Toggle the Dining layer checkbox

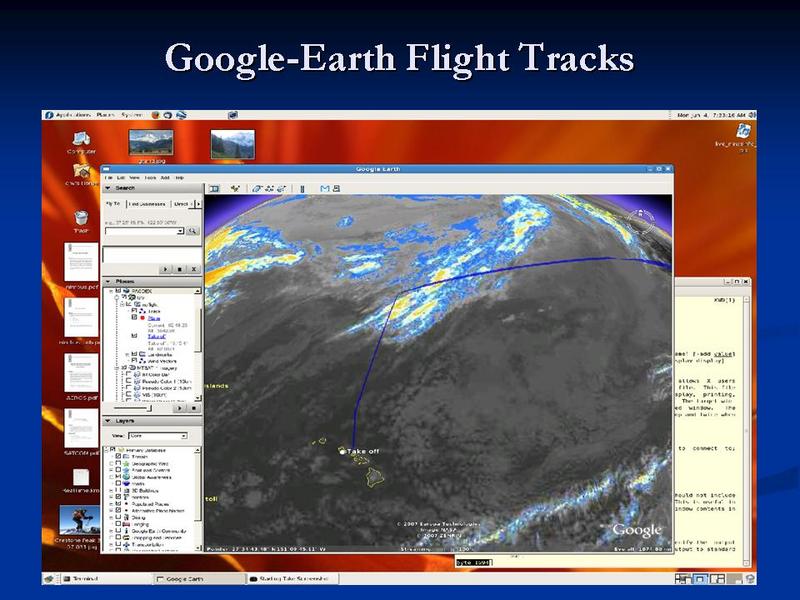click(x=118, y=517)
